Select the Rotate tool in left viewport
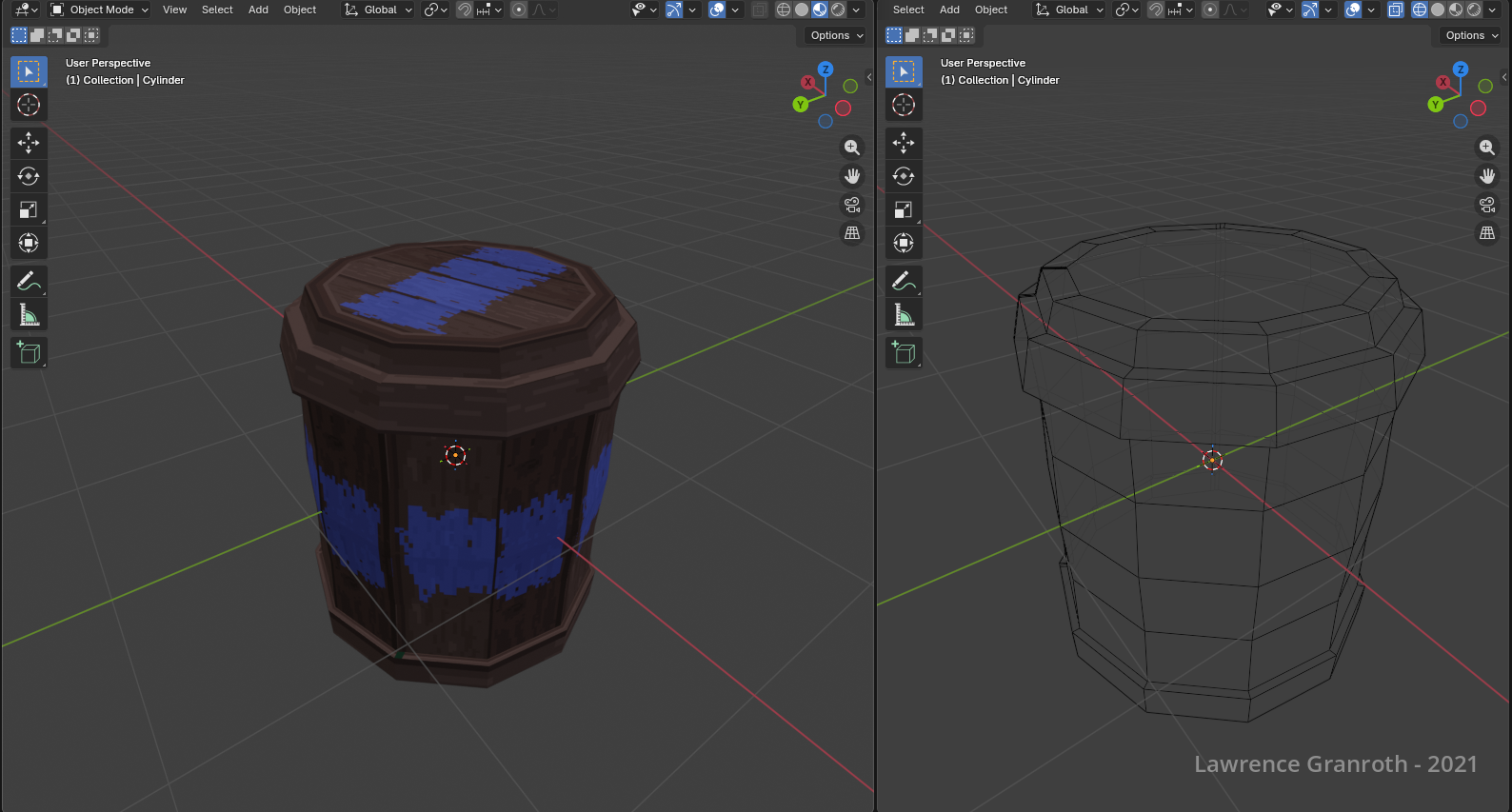This screenshot has height=812, width=1512. click(x=29, y=176)
